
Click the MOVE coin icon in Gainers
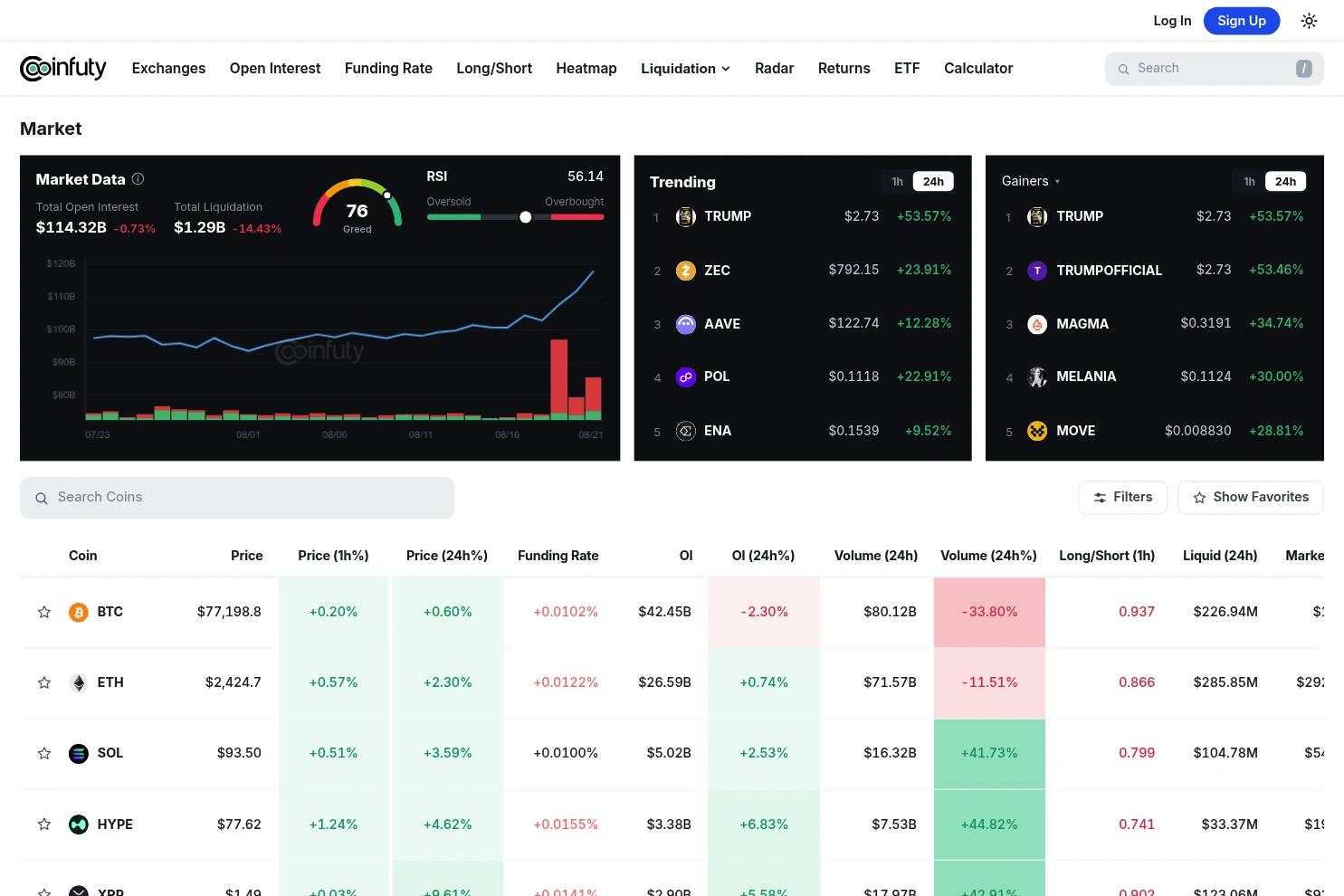click(1037, 431)
